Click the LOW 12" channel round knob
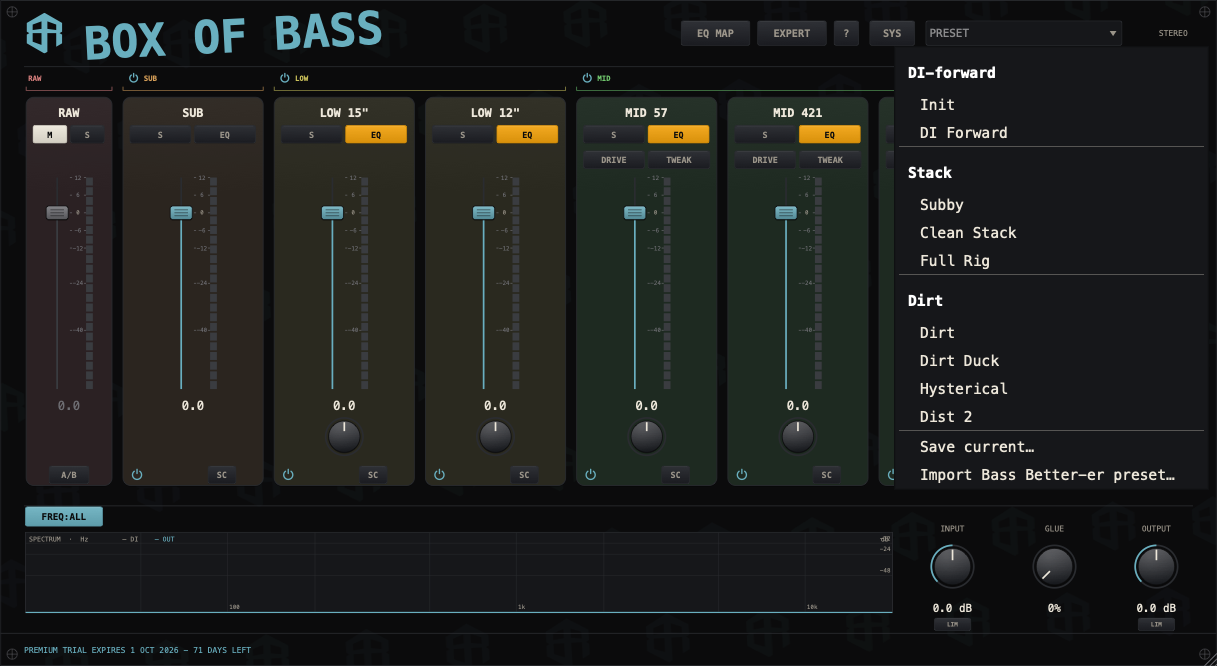 (495, 436)
